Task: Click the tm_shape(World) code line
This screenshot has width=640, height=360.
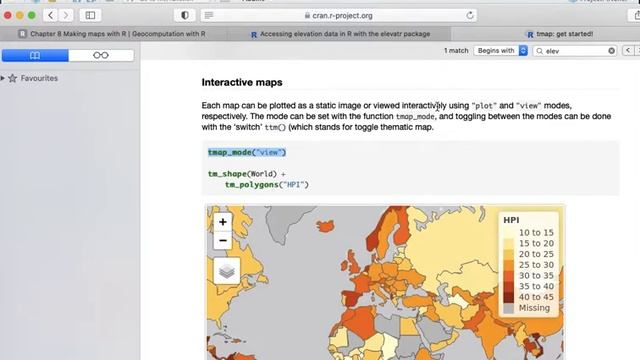Action: (247, 174)
